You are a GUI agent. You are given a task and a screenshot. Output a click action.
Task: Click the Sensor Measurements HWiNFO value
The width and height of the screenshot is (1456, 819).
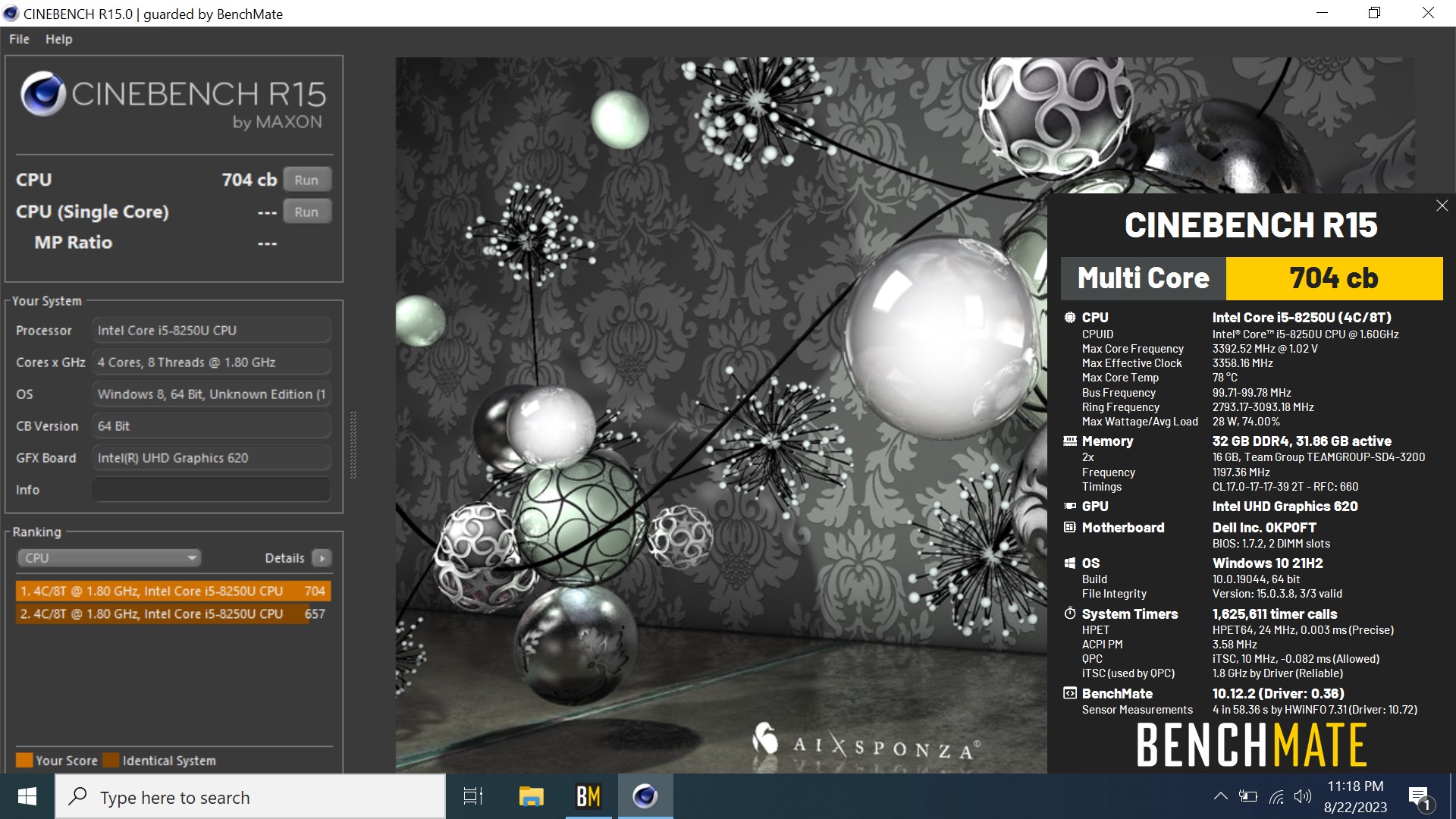tap(1314, 710)
